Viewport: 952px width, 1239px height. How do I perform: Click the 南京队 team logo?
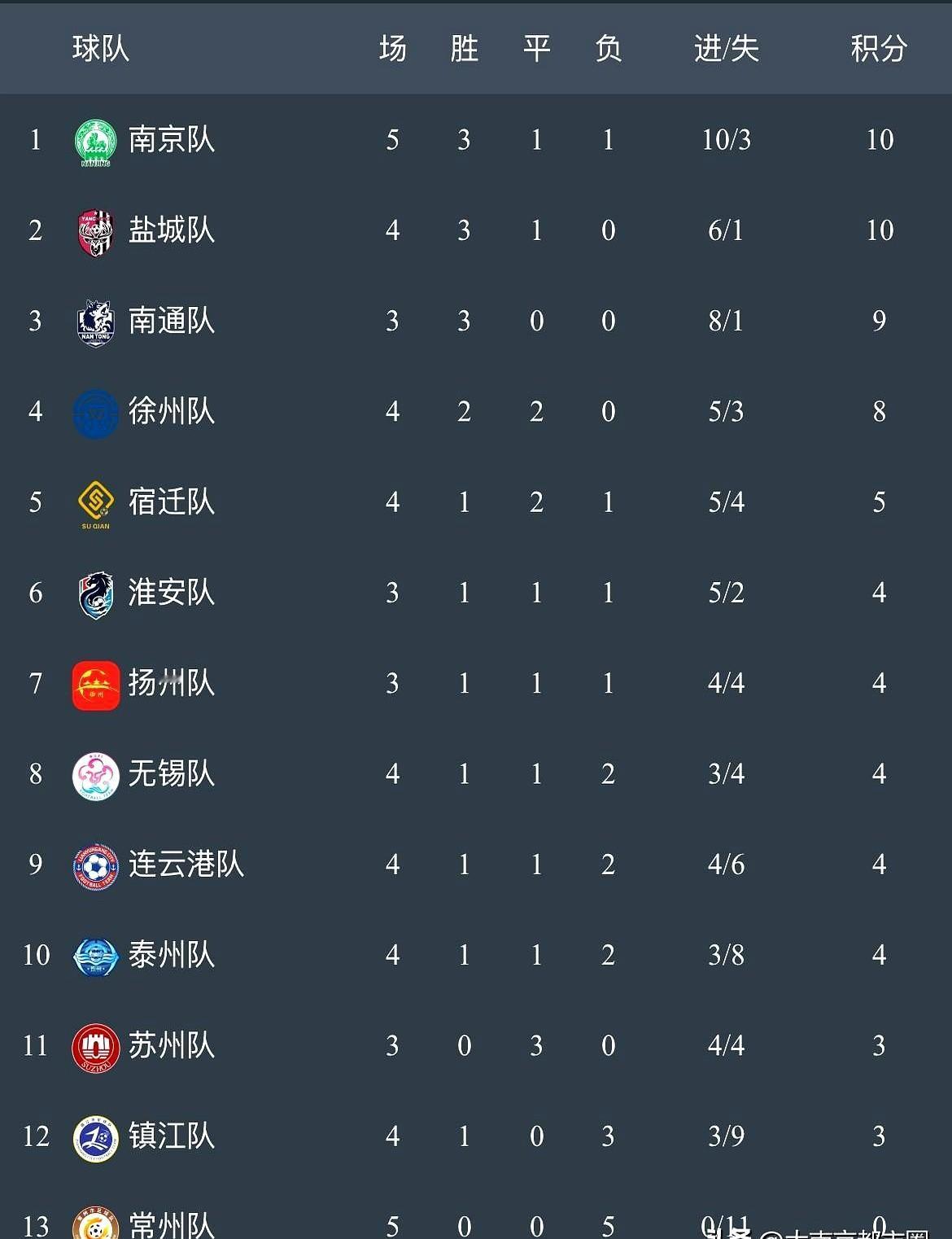point(96,142)
